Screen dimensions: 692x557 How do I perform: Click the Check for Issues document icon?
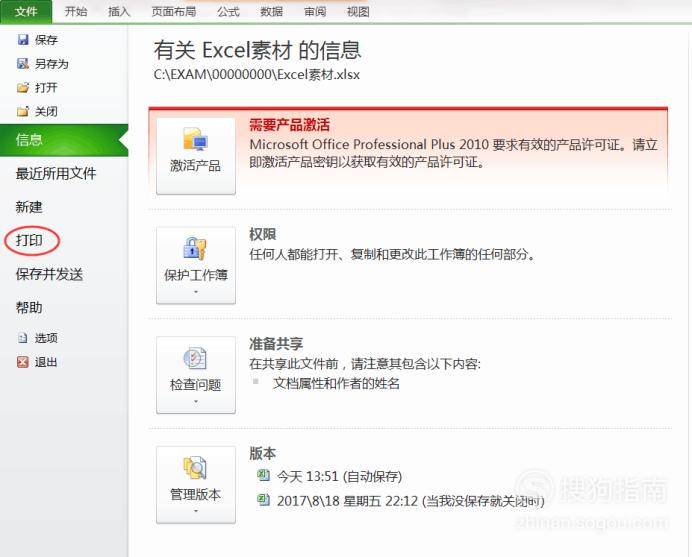point(195,358)
